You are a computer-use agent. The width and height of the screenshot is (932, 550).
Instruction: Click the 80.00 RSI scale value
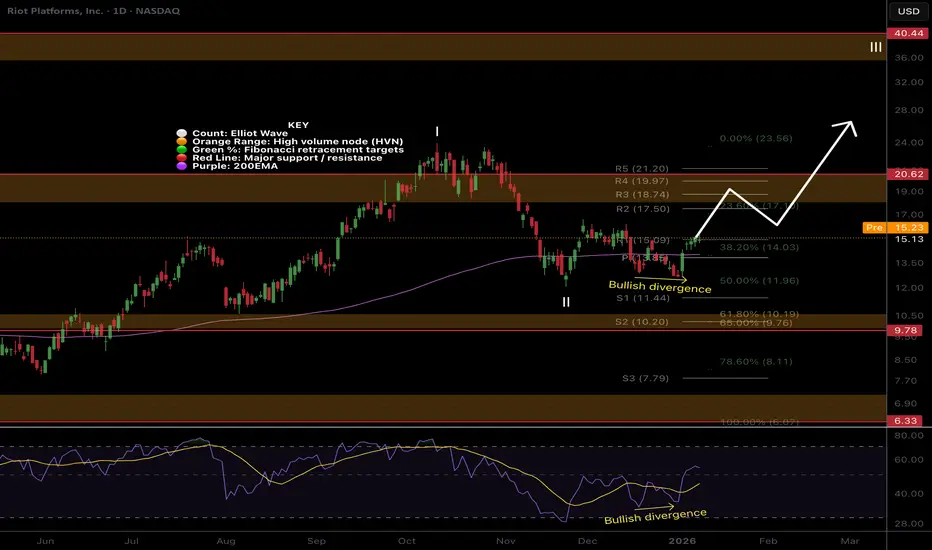click(909, 436)
